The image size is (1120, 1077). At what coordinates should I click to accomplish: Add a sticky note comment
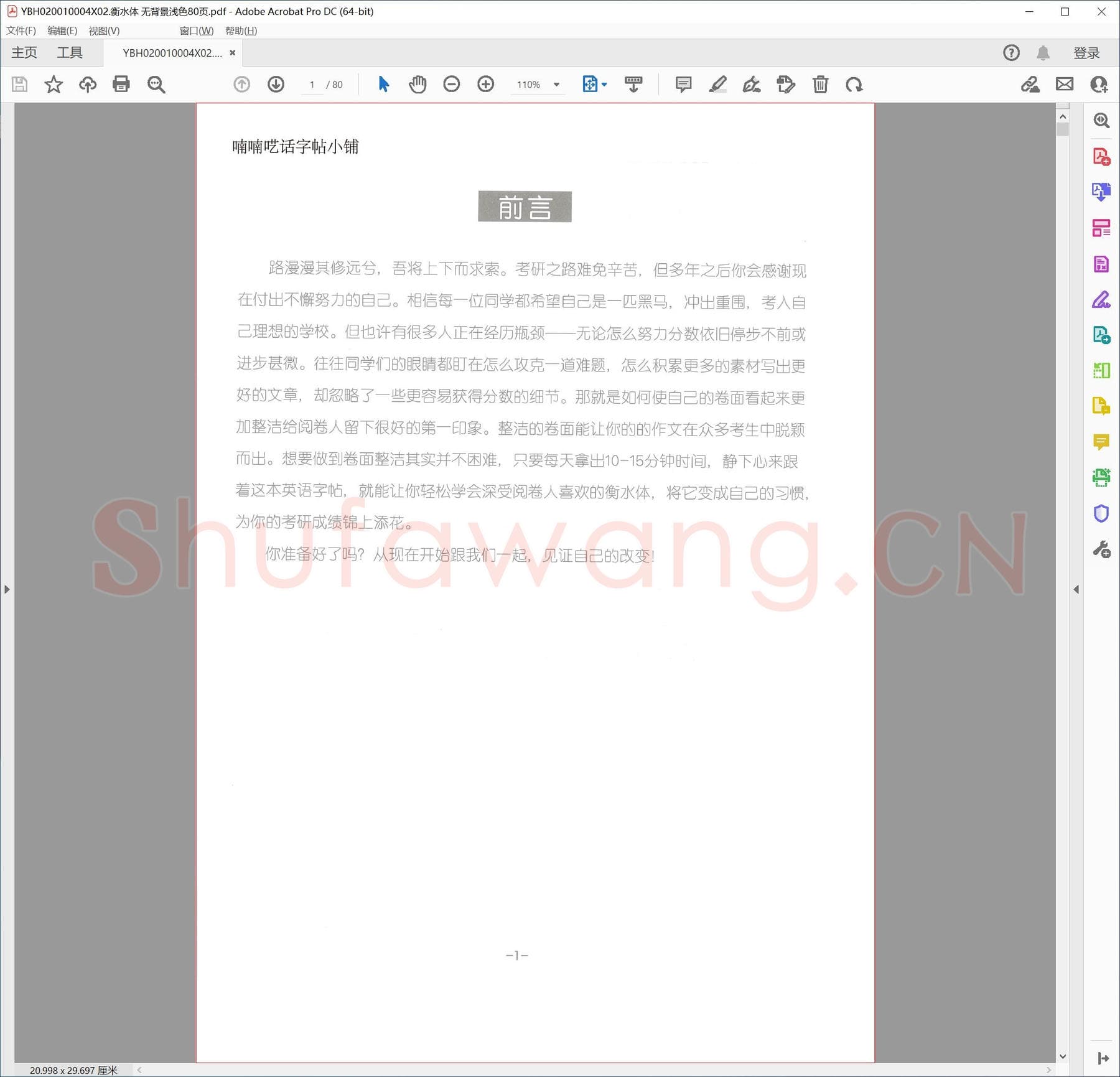(684, 84)
